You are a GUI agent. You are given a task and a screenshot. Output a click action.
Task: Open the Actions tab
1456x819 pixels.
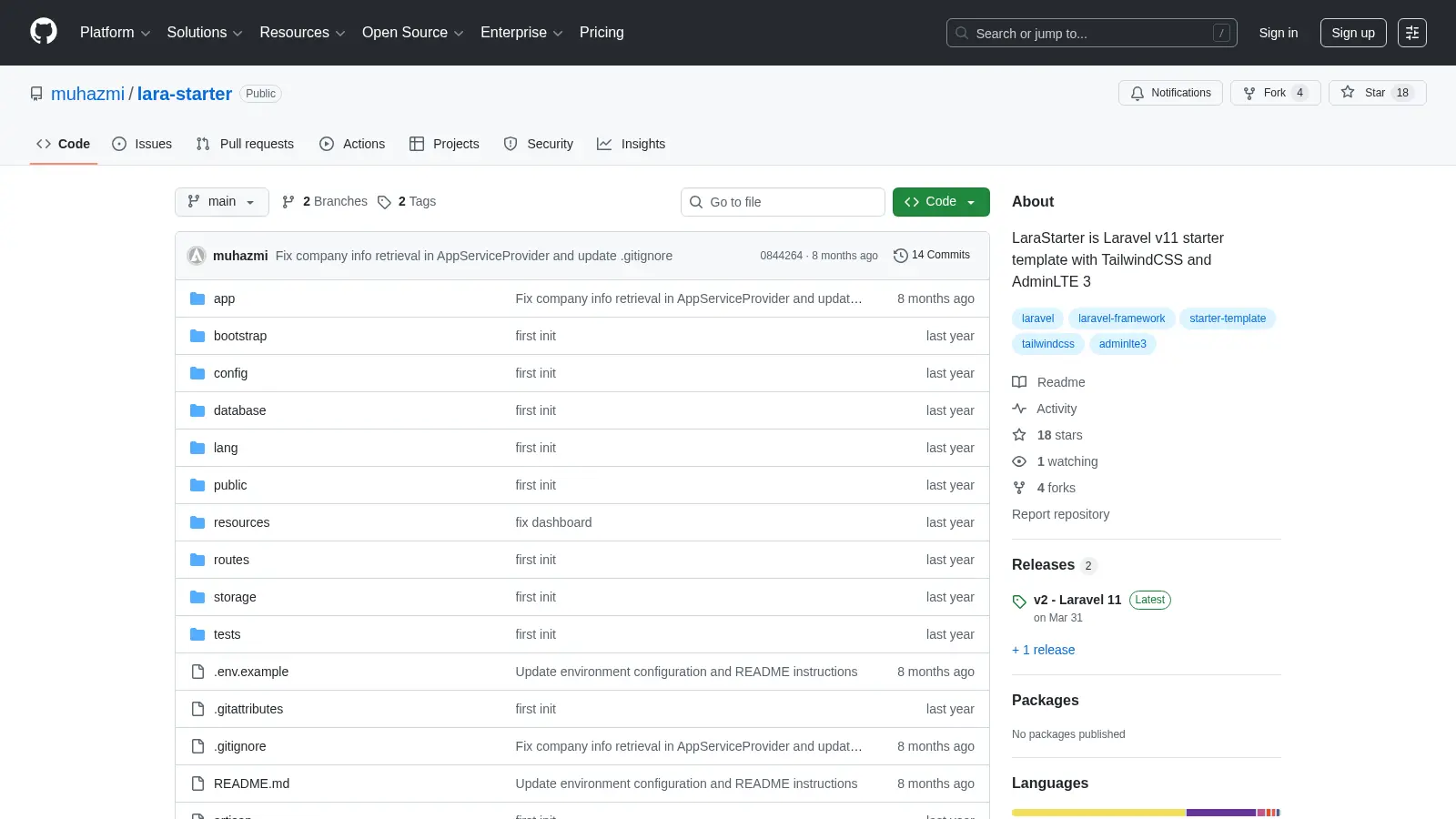coord(352,144)
